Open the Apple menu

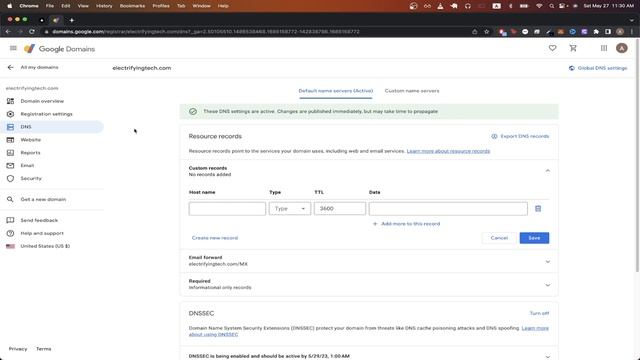tap(9, 6)
